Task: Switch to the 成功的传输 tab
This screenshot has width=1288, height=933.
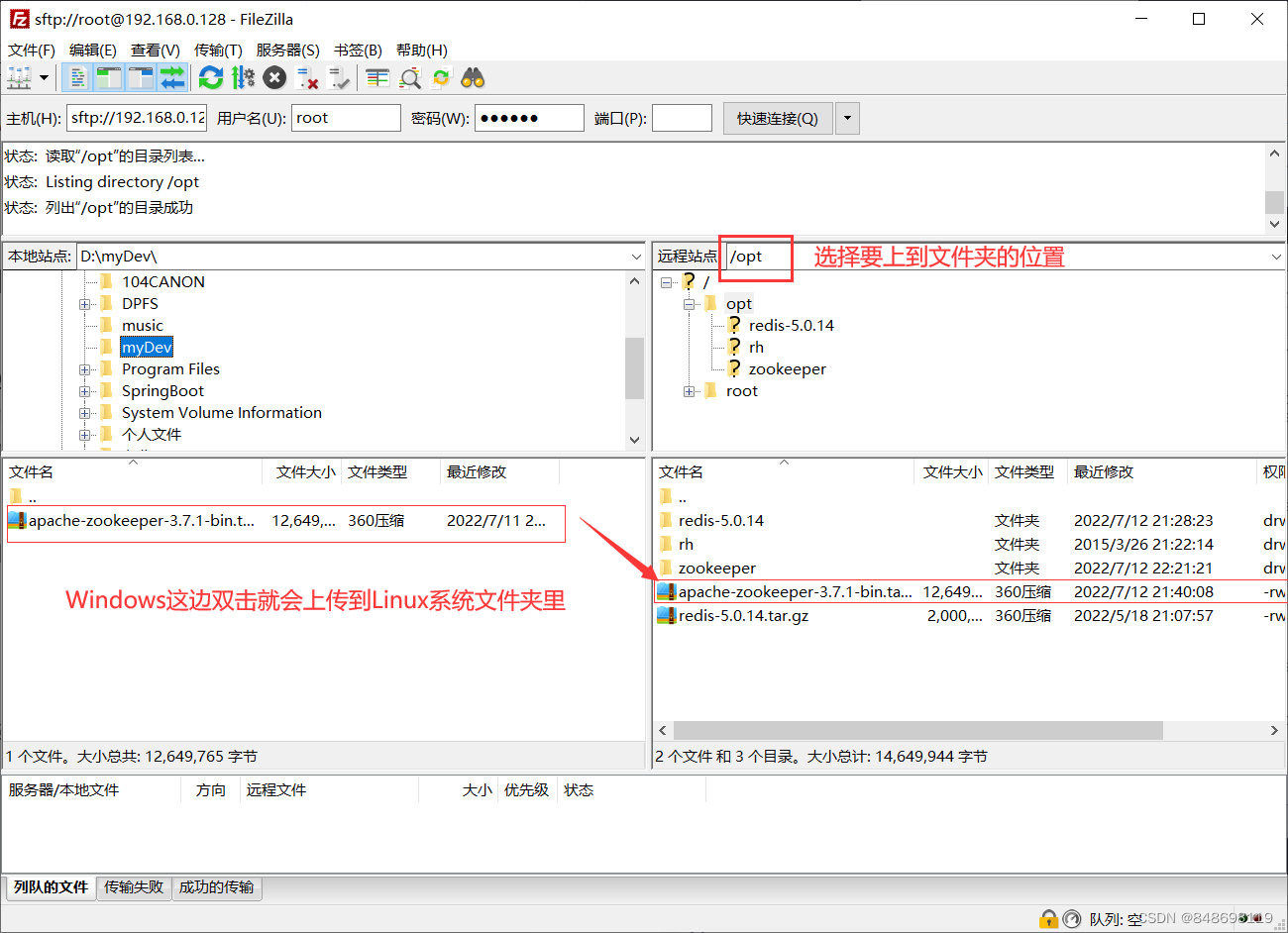Action: [216, 887]
